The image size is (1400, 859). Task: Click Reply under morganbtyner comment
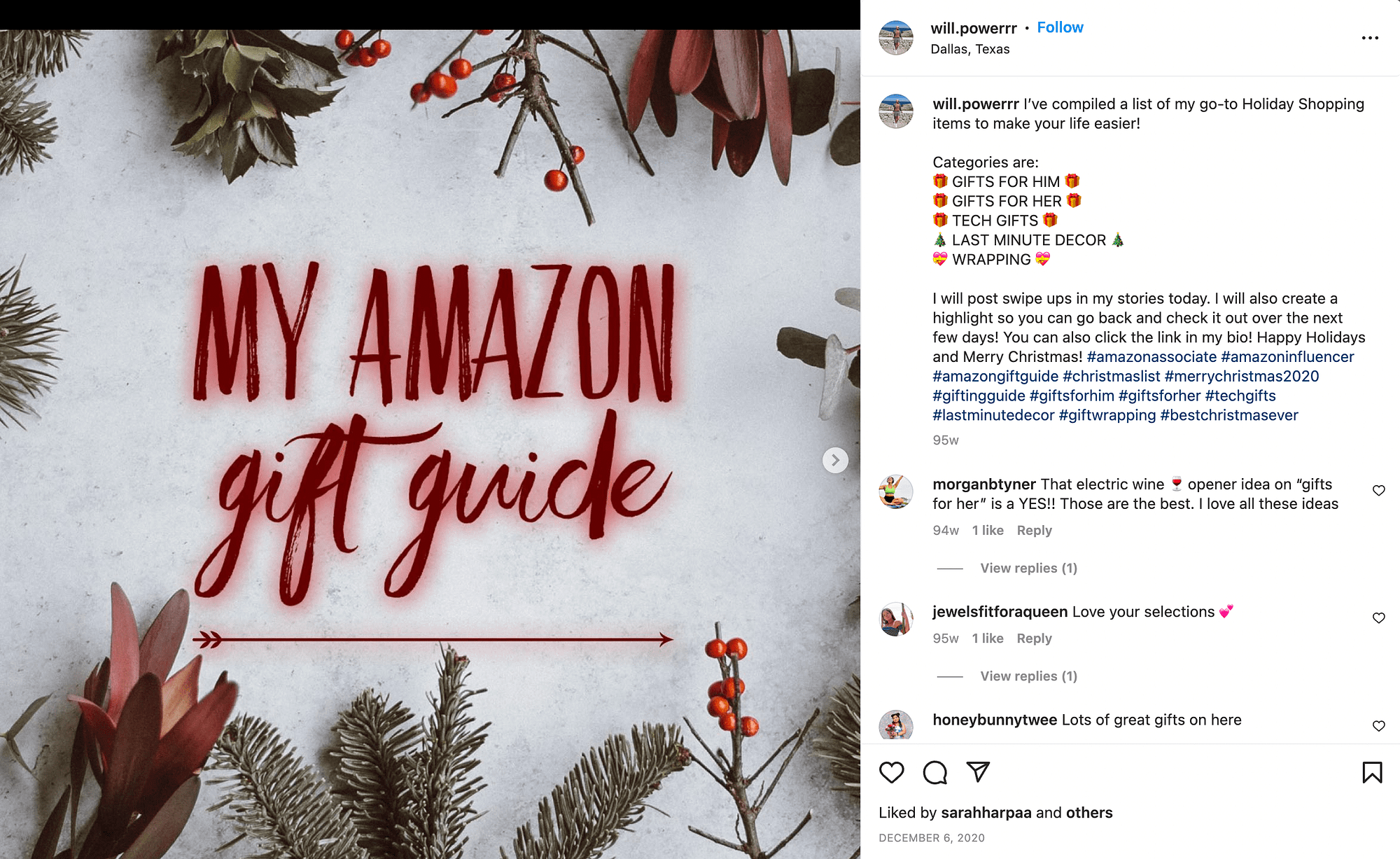pyautogui.click(x=1033, y=529)
